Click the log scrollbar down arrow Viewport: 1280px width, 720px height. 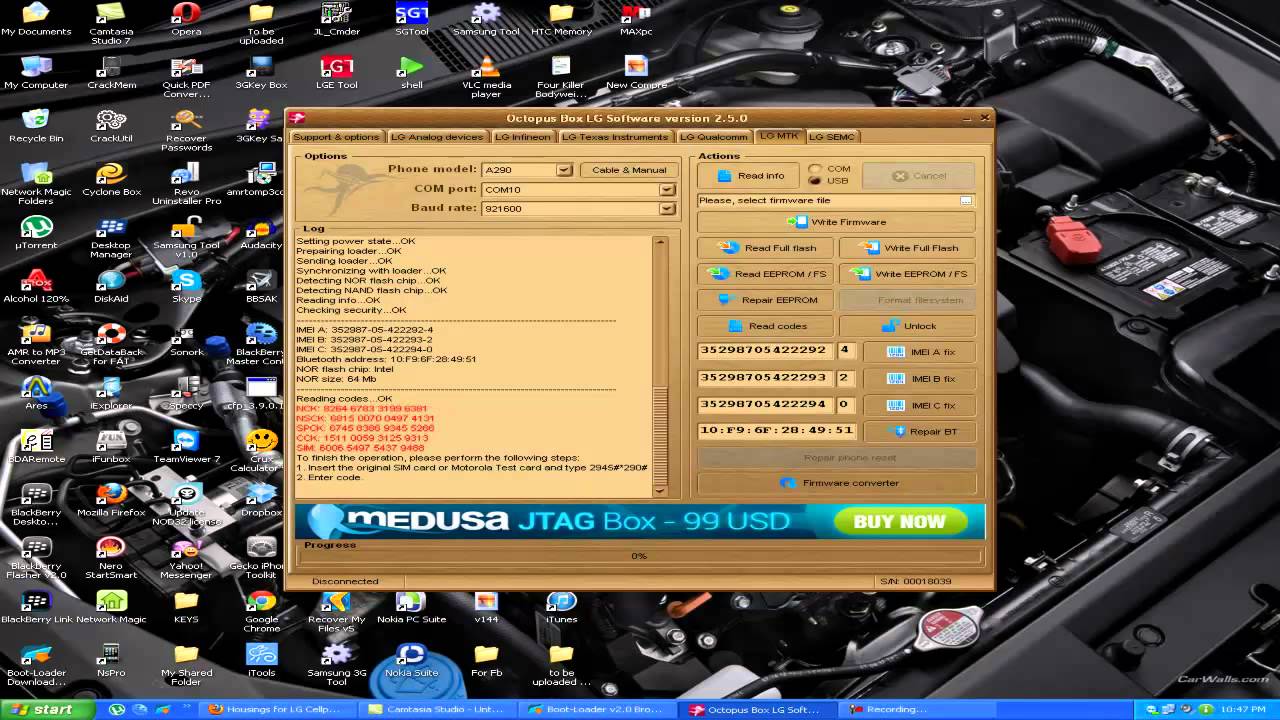pyautogui.click(x=660, y=490)
